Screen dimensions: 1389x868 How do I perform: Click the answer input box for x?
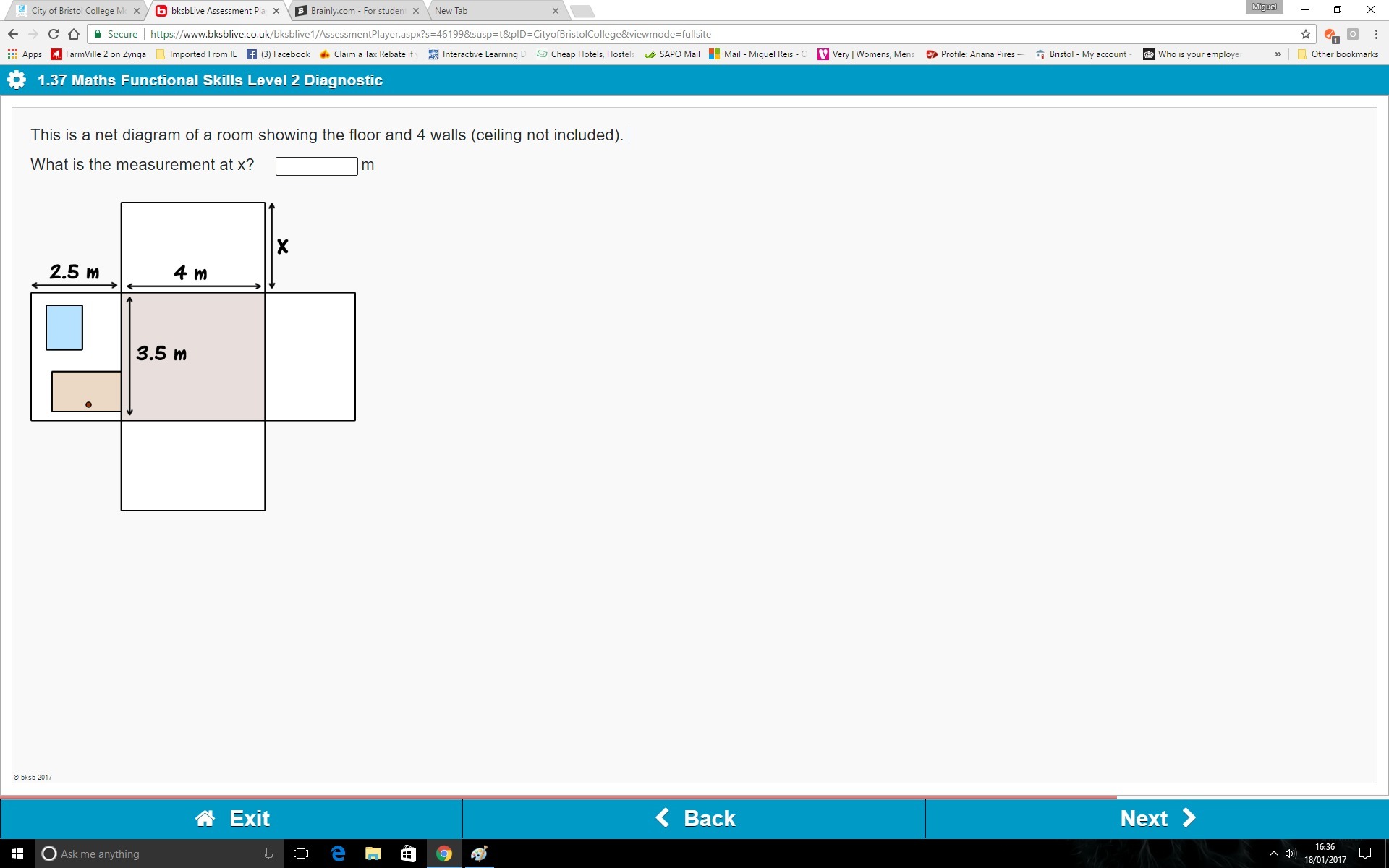[316, 166]
